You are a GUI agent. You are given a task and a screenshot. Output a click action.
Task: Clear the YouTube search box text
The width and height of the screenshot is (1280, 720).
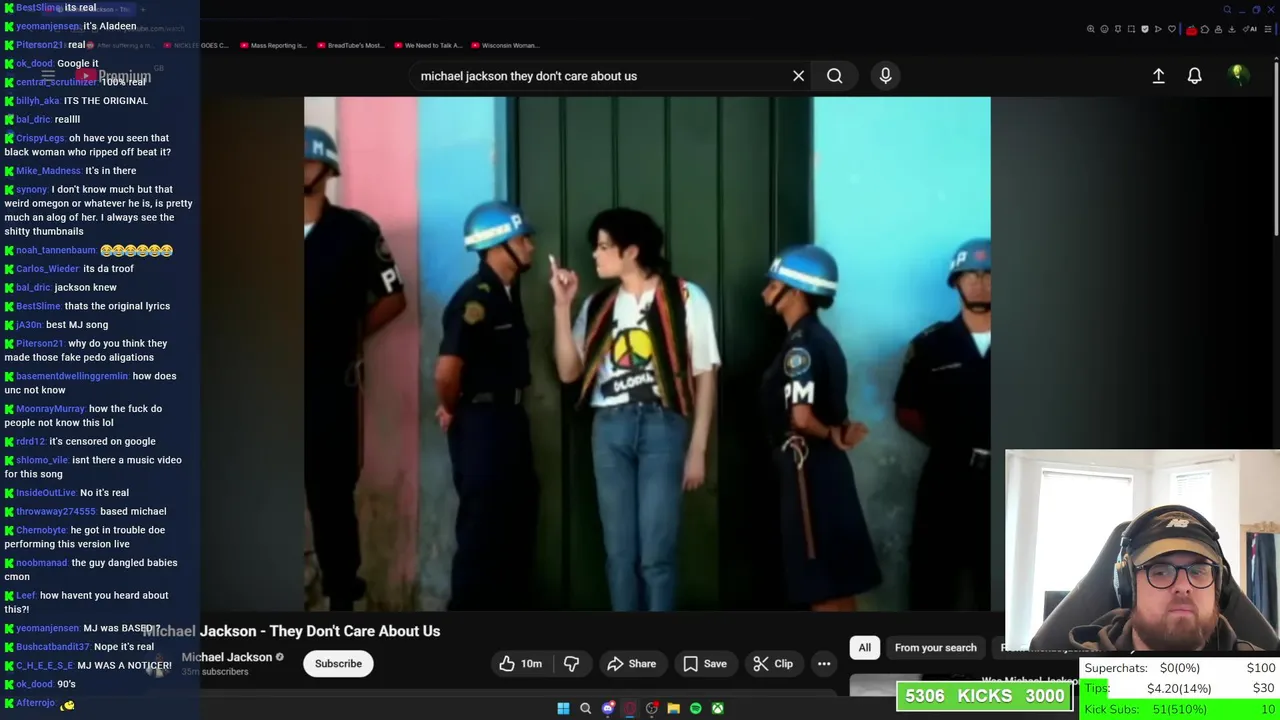(798, 76)
